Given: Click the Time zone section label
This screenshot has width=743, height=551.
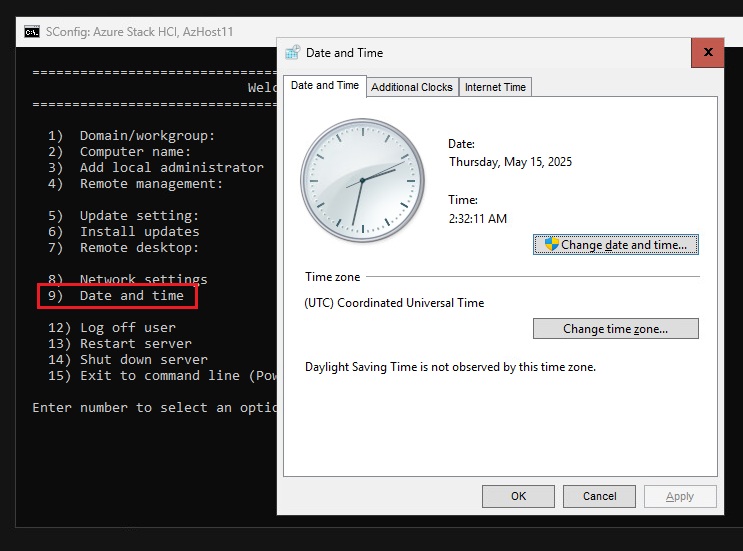Looking at the screenshot, I should click(333, 277).
